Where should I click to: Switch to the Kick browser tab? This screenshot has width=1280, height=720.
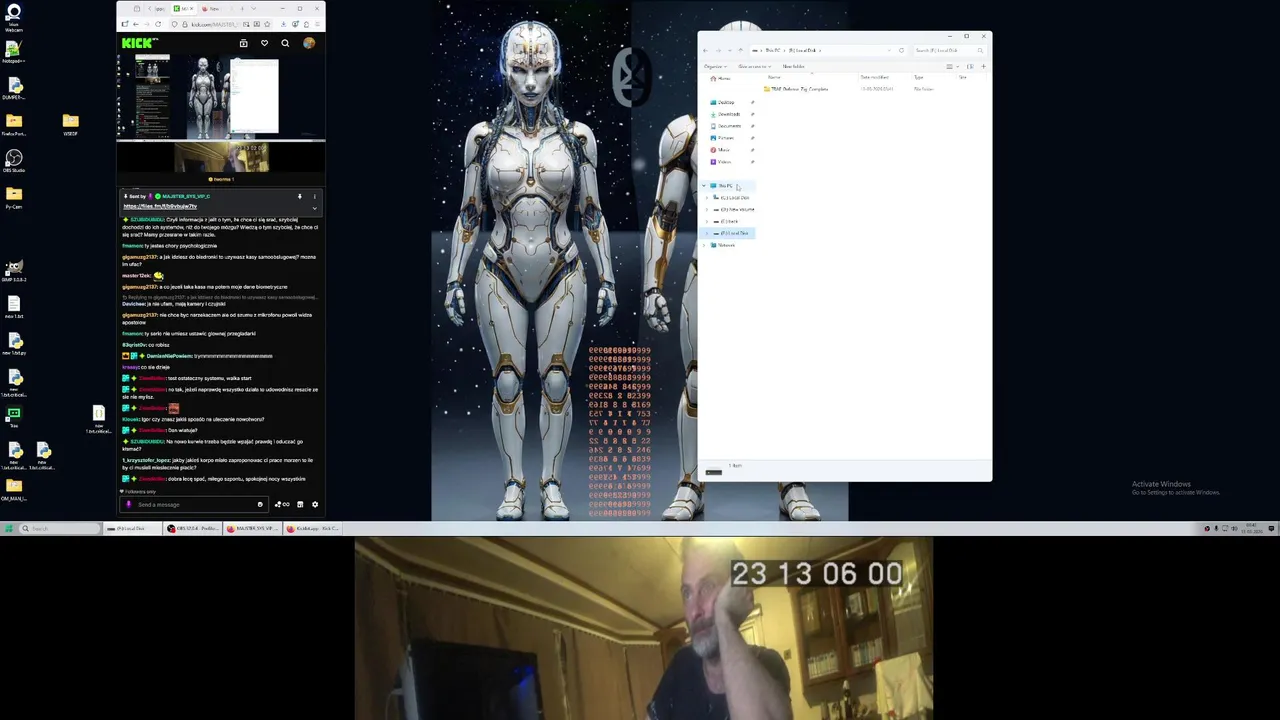[182, 9]
